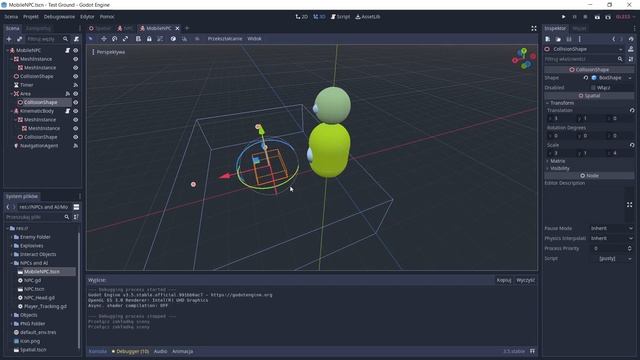Open the AssetLib workspace

367,17
